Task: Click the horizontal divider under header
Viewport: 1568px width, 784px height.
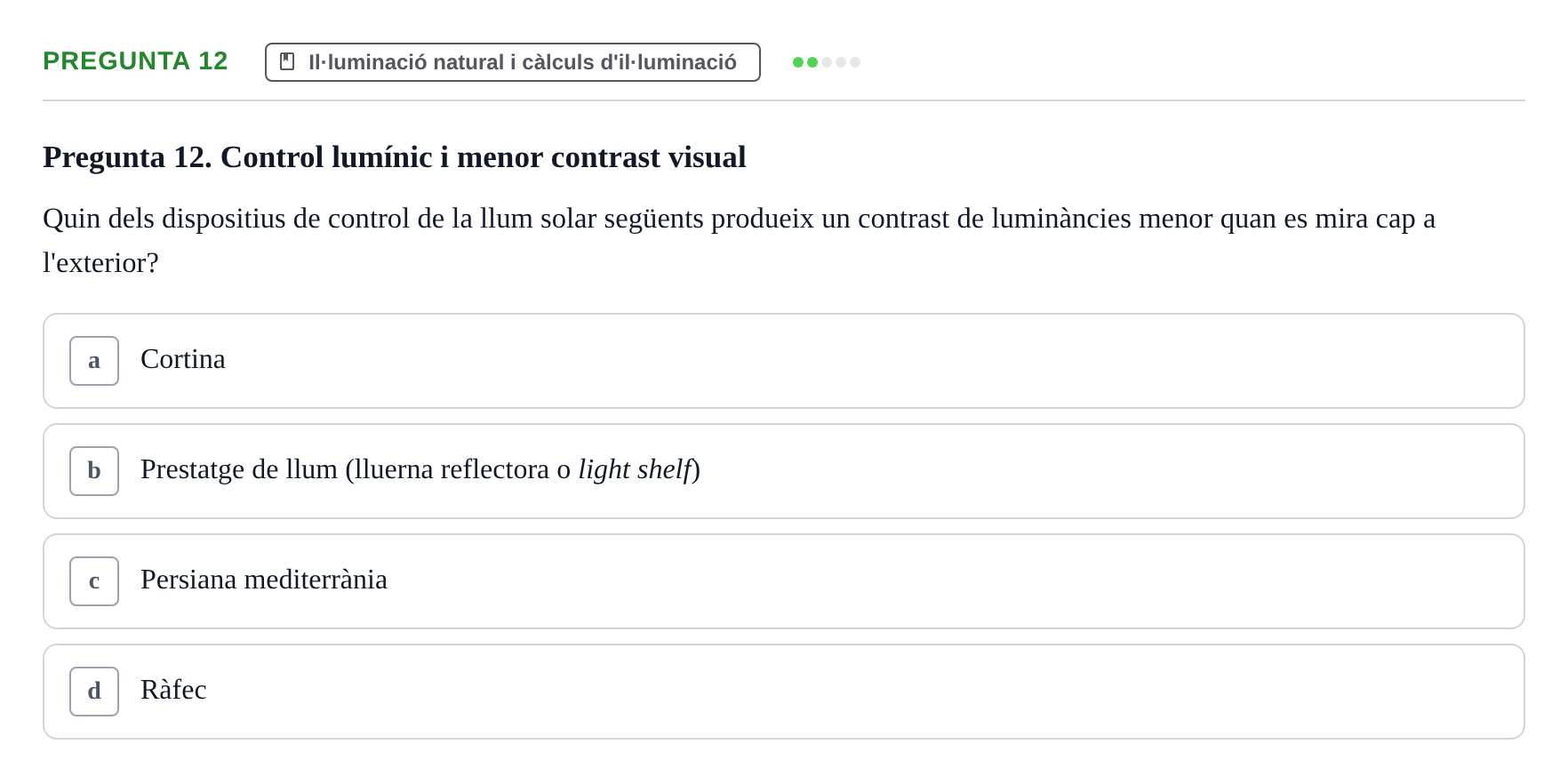Action: click(784, 100)
